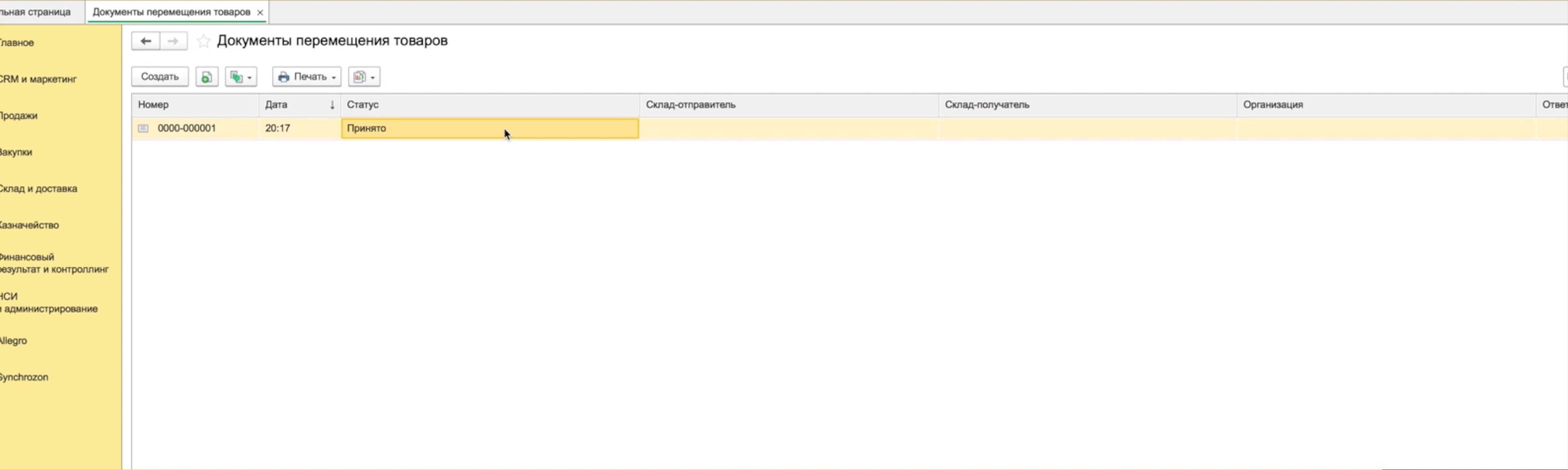Select document number 0000-000001

point(187,129)
